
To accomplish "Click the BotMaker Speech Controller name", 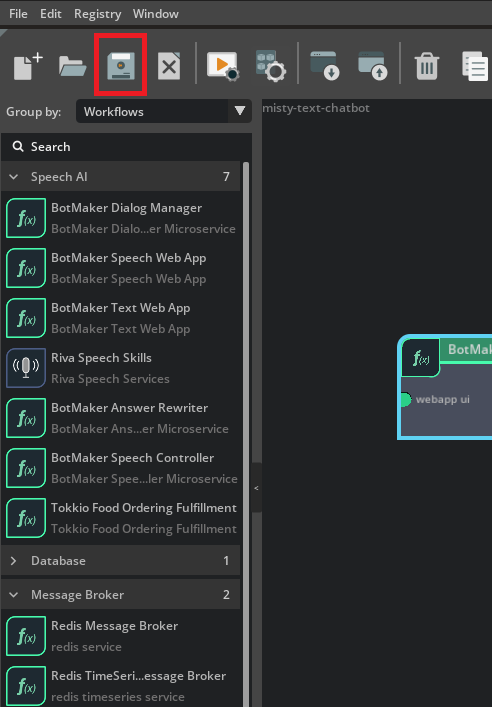I will point(133,458).
